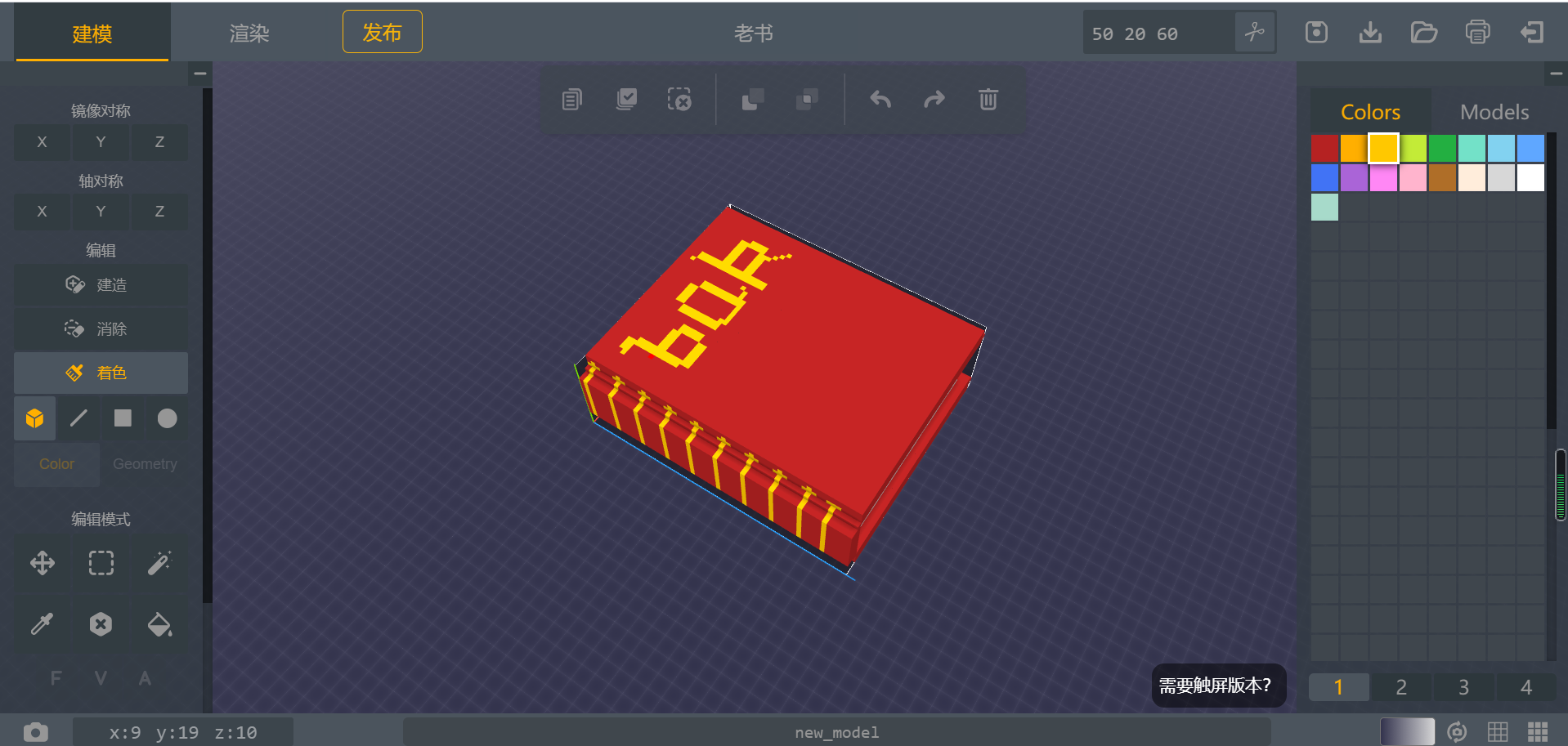Apply the resize icon beside the size field
Screen dimensions: 1568x746
pos(1255,33)
